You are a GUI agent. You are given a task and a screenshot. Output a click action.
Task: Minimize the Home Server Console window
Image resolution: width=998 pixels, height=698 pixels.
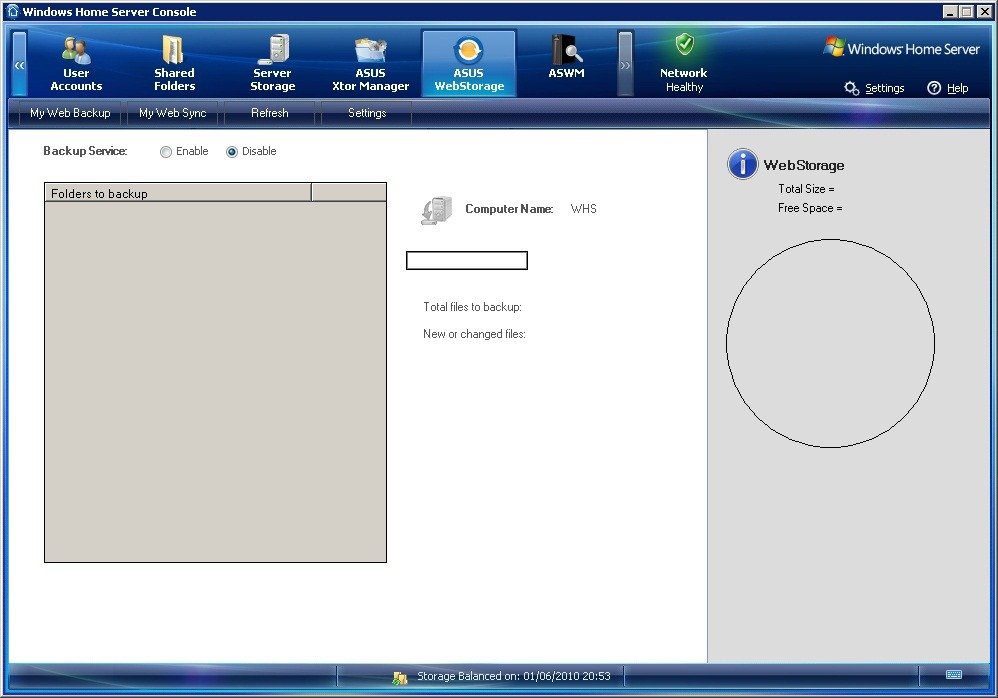[950, 11]
